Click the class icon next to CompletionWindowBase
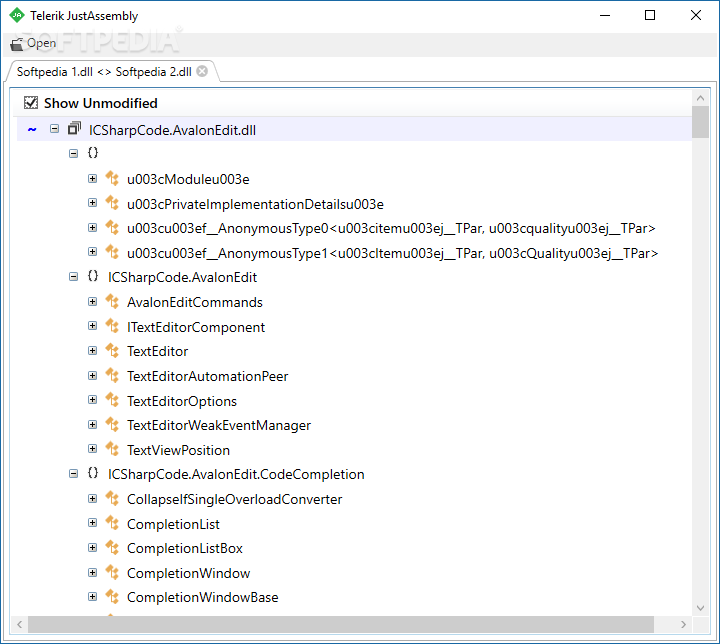This screenshot has height=644, width=720. coord(112,597)
